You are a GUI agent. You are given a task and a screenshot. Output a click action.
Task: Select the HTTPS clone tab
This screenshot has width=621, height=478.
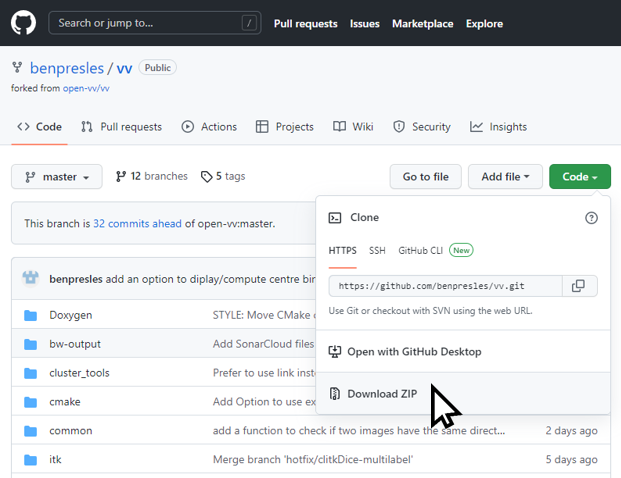point(343,251)
